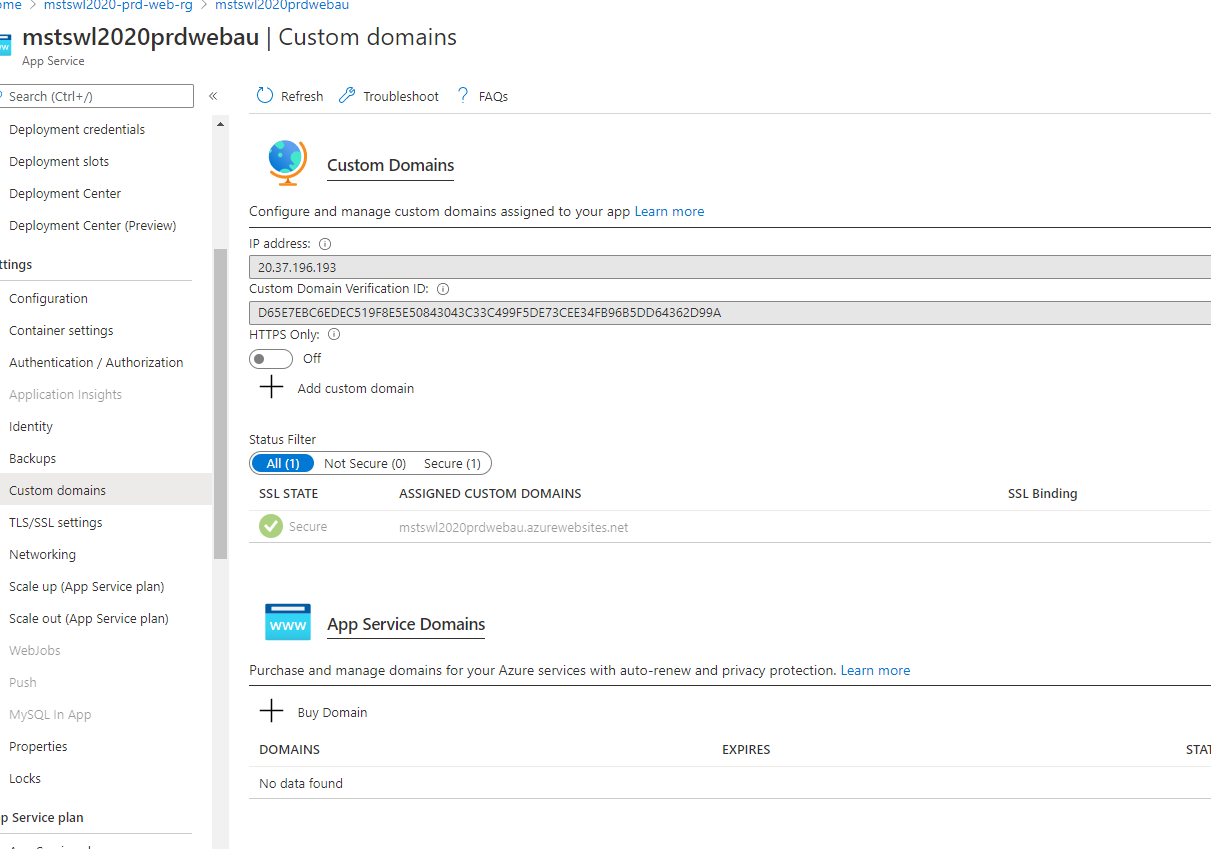The image size is (1211, 849).
Task: Click mstswl2020prdwebau.azurewebsites.net domain row
Action: click(x=730, y=527)
